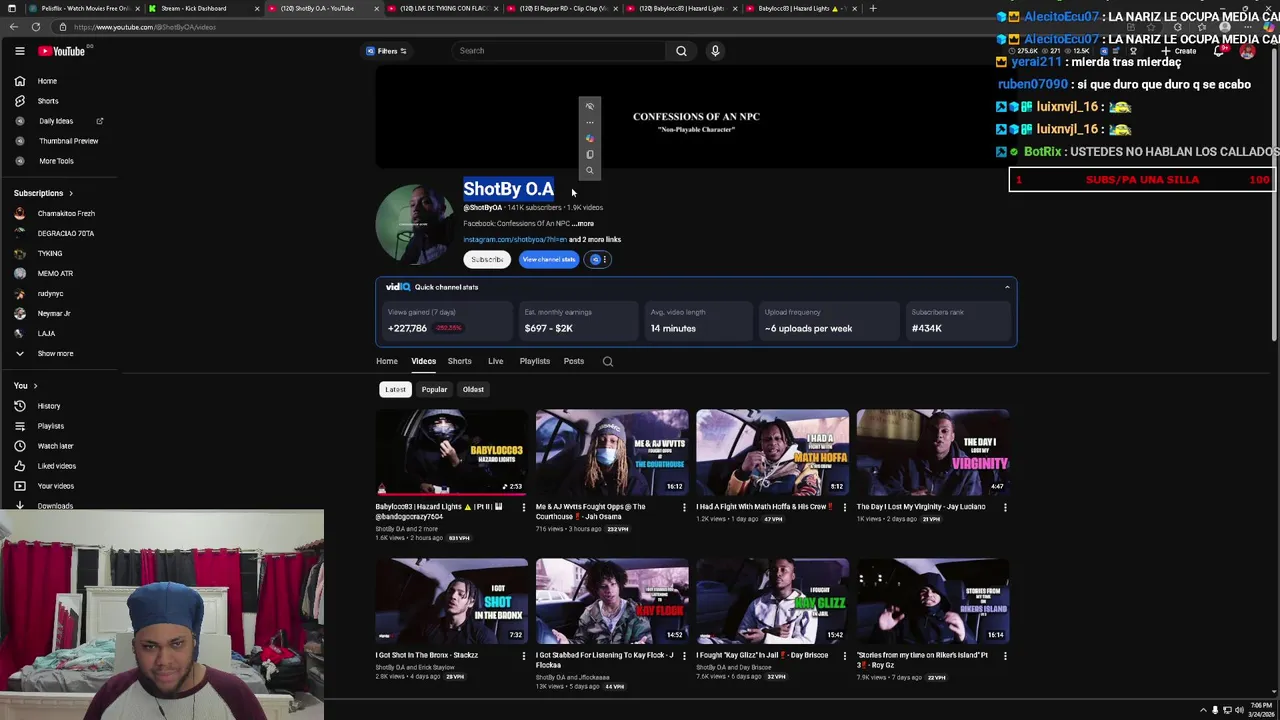Search within channel magnifier icon
1280x720 pixels.
point(607,362)
